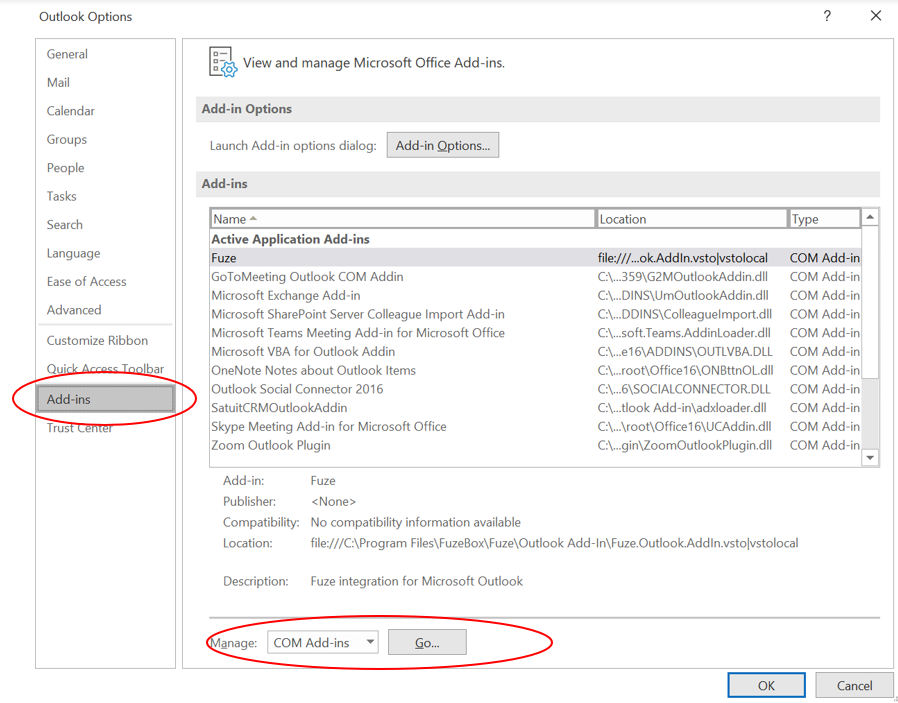Click the Help question mark icon

tap(827, 16)
